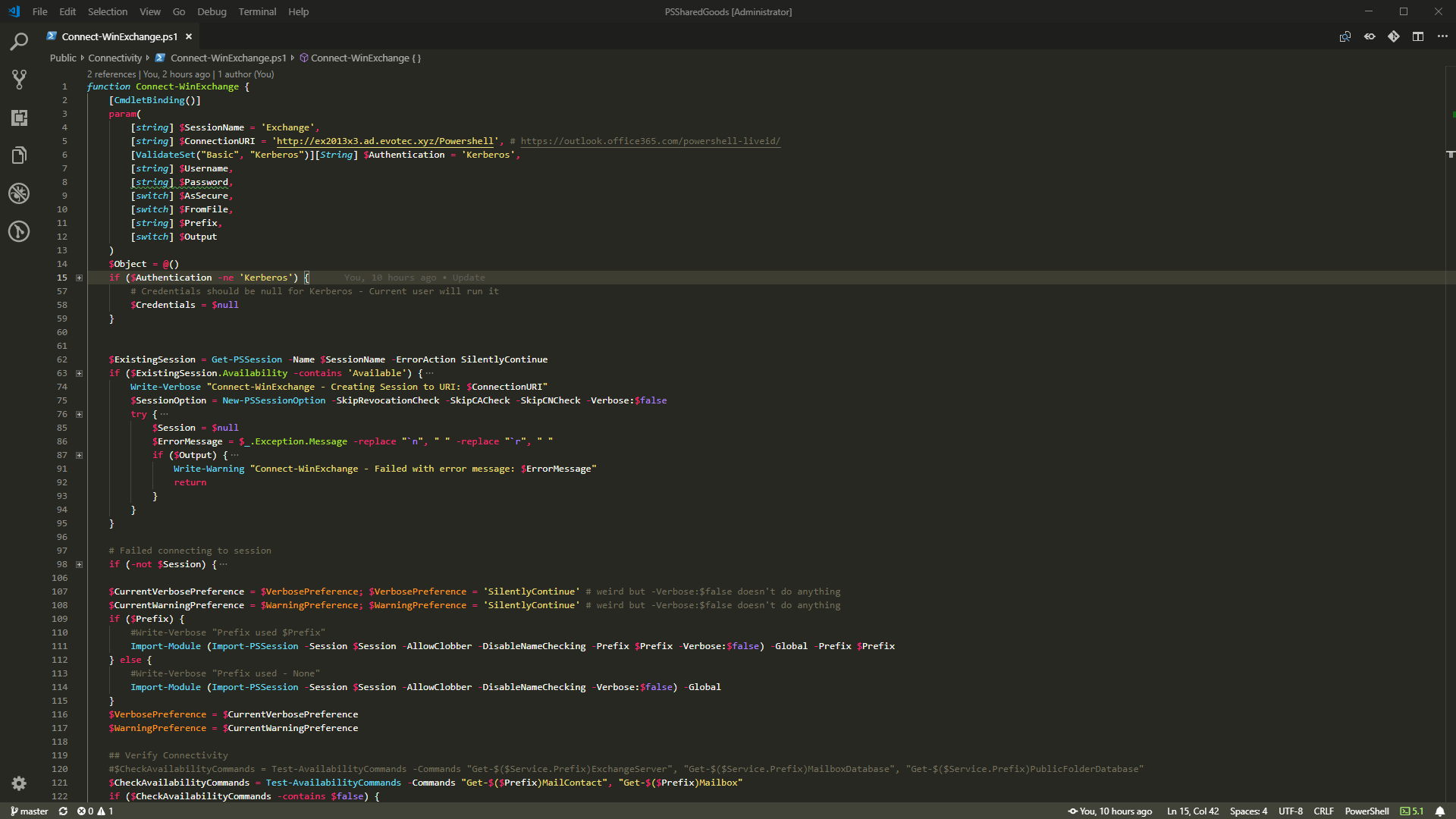Expand the folded block at line 98
This screenshot has width=1456, height=819.
(79, 564)
